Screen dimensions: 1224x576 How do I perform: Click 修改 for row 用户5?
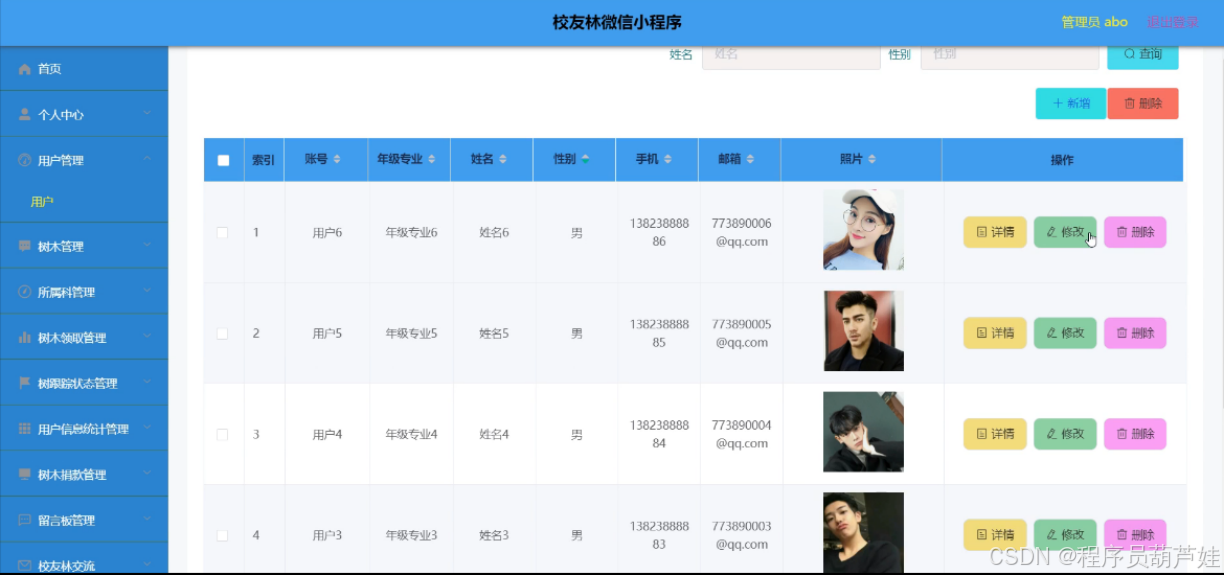coord(1065,333)
